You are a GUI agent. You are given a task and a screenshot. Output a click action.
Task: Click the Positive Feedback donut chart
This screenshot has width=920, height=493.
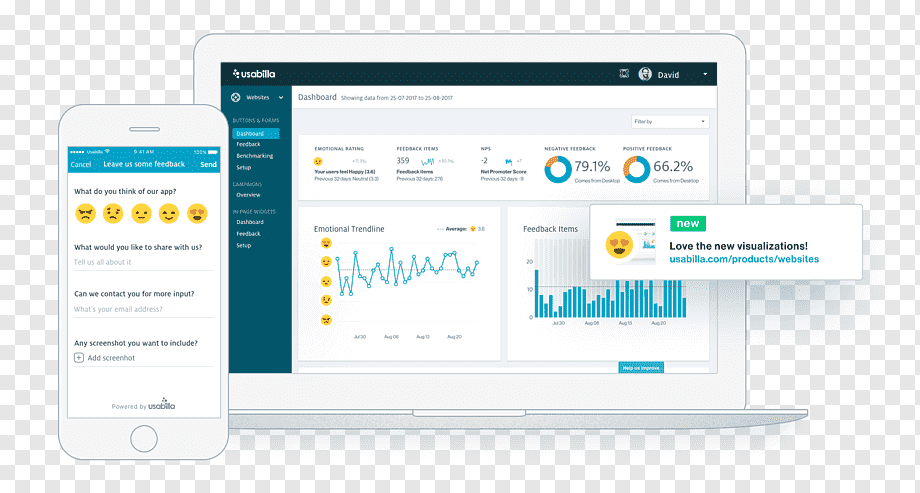[x=636, y=170]
